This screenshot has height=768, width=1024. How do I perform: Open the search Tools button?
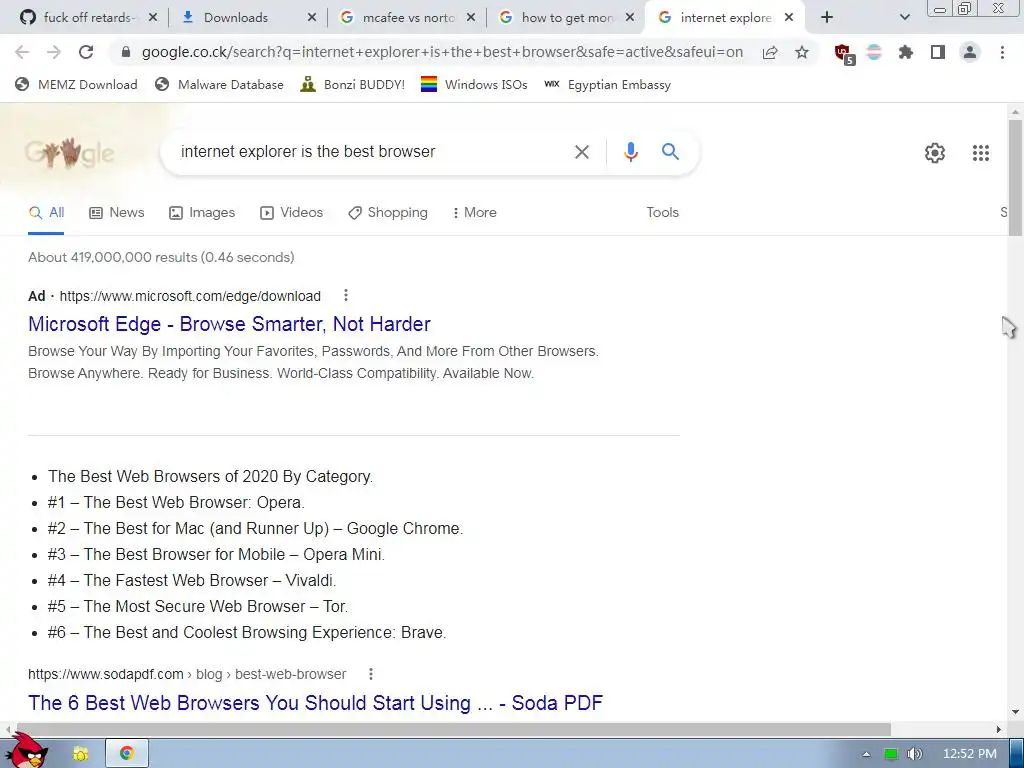click(662, 213)
